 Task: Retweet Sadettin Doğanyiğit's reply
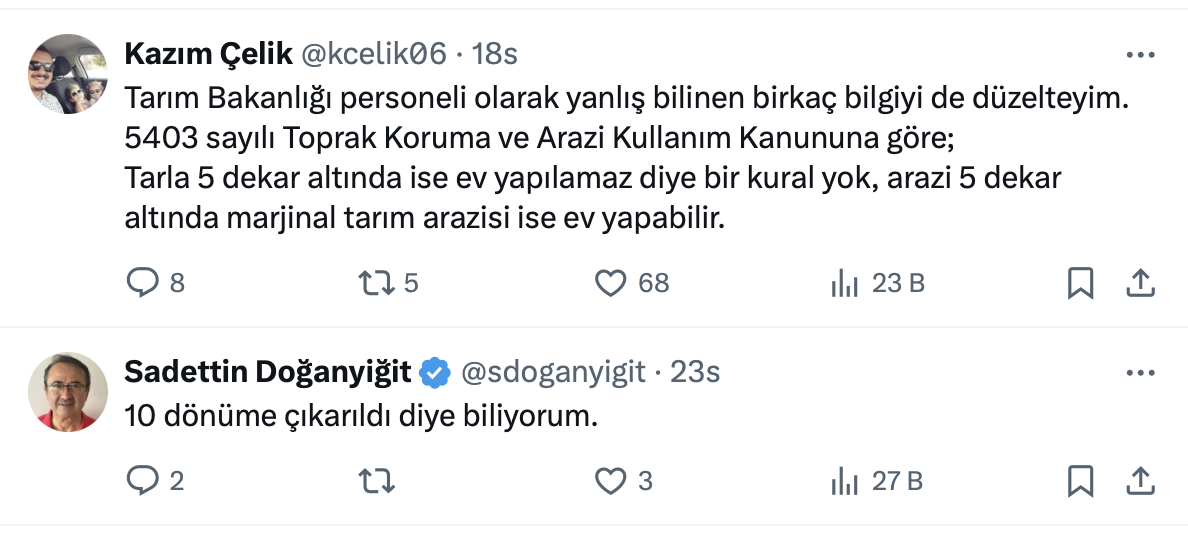coord(375,482)
